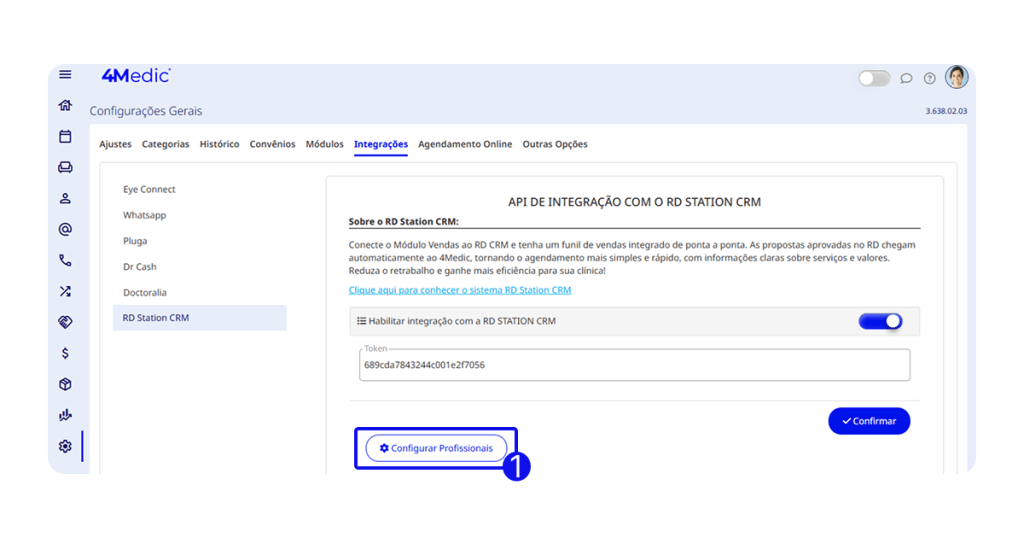Screen dimensions: 1024x538
Task: Select the Módulos tab
Action: click(325, 144)
